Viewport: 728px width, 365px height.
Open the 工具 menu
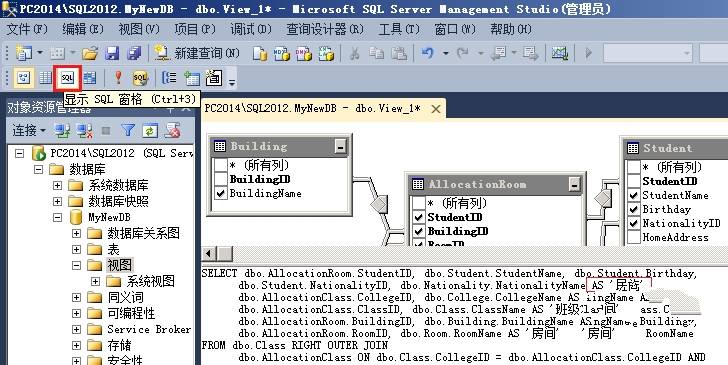tap(399, 29)
